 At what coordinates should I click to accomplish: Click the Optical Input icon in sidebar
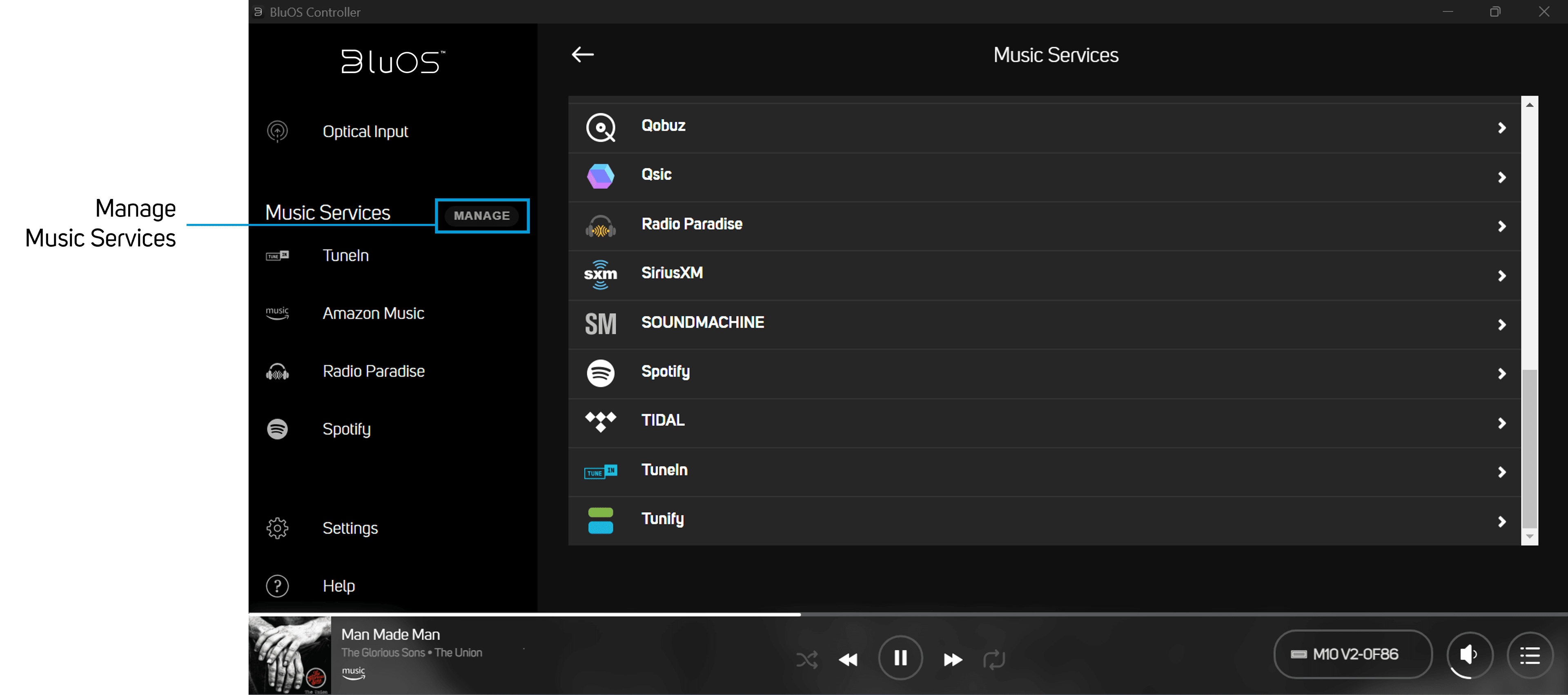point(278,131)
